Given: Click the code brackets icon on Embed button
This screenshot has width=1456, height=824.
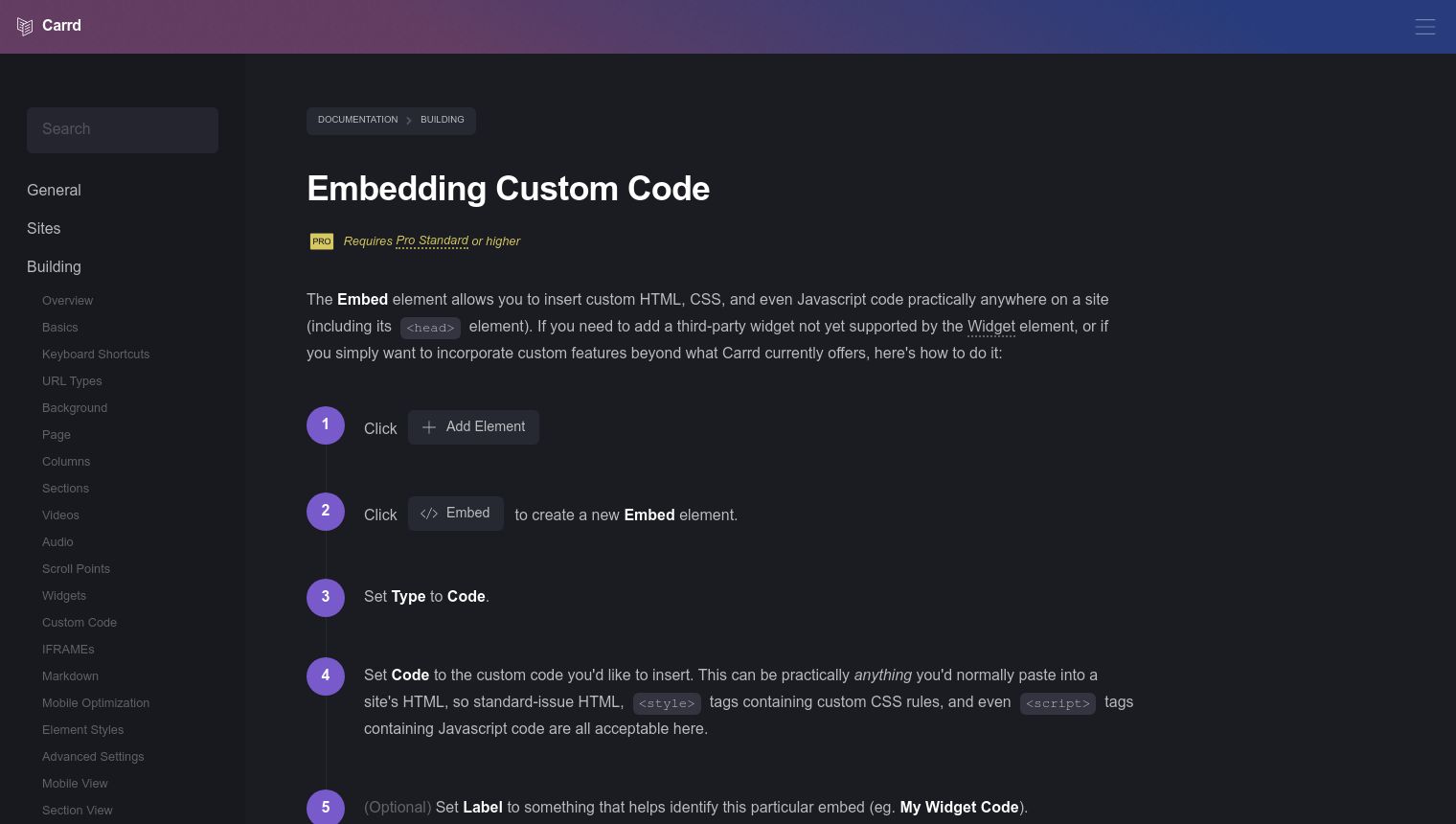Looking at the screenshot, I should (x=429, y=514).
